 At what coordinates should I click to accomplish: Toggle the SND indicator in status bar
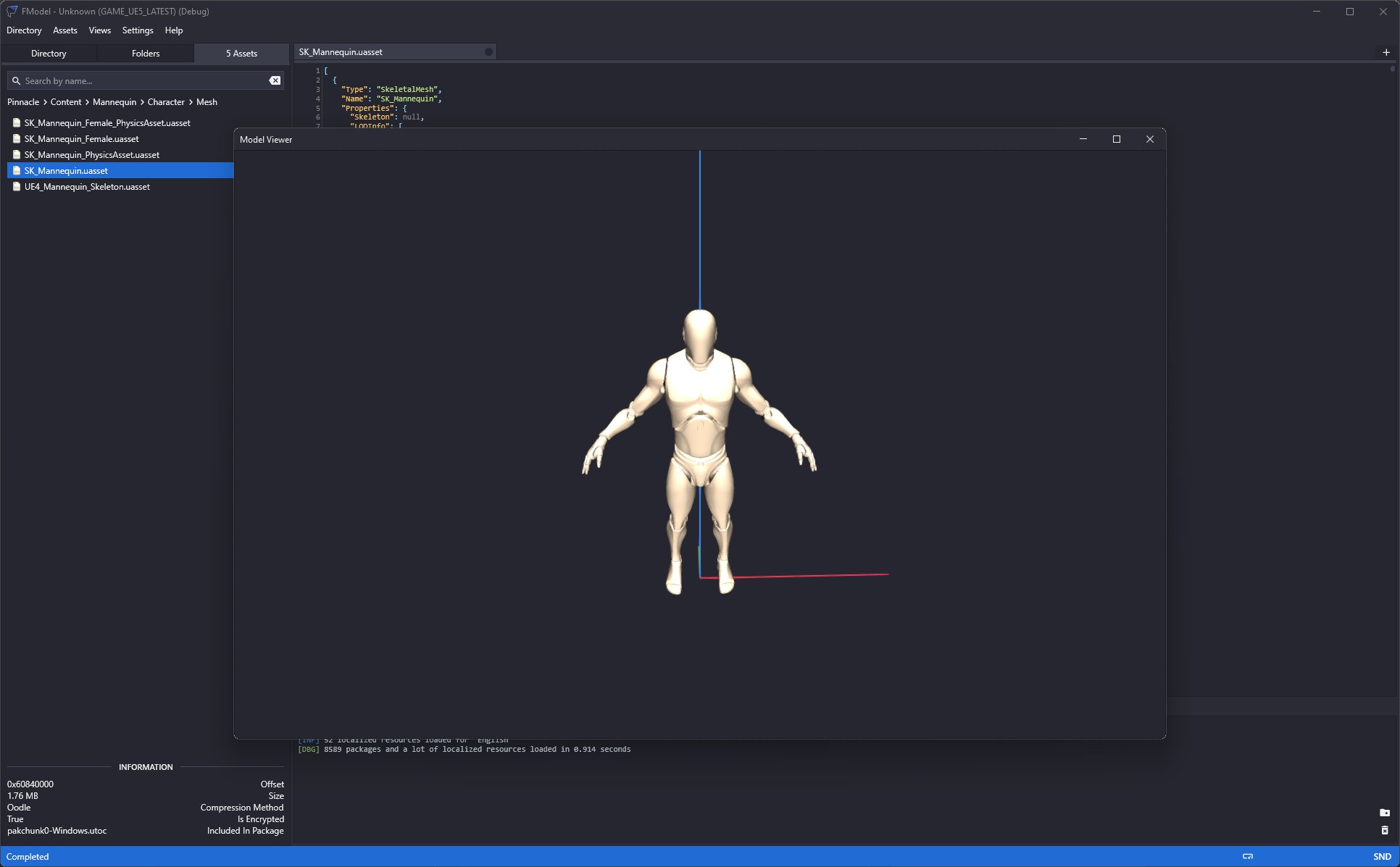click(1382, 856)
